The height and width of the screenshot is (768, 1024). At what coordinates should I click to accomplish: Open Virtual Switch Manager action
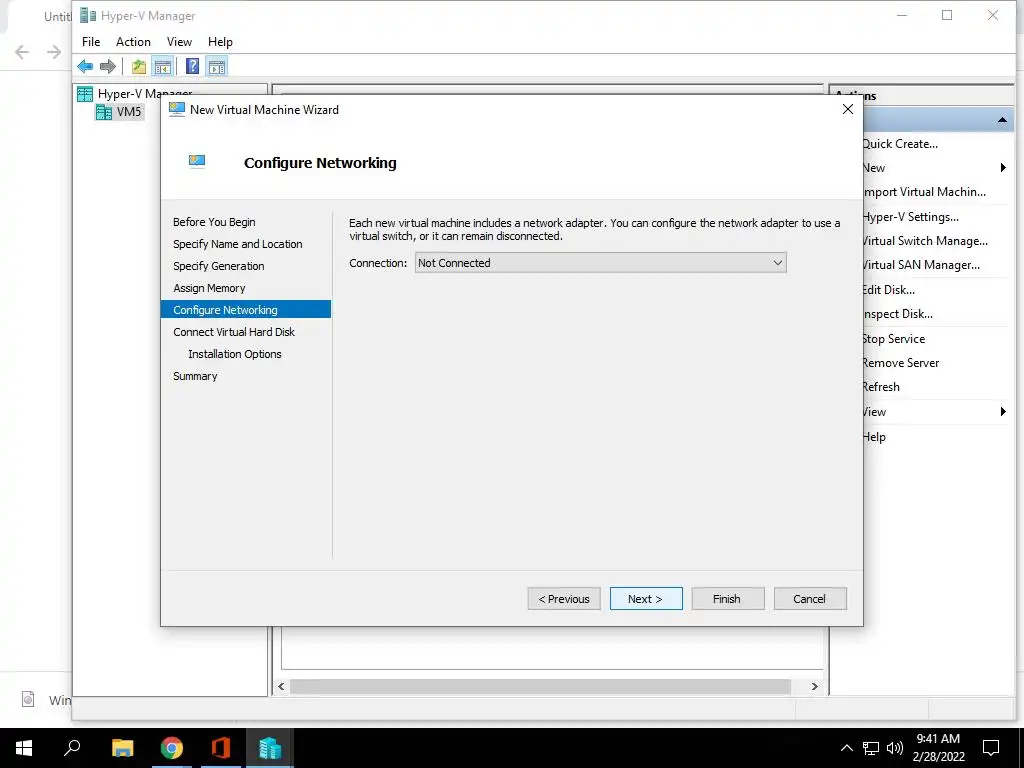(x=925, y=241)
